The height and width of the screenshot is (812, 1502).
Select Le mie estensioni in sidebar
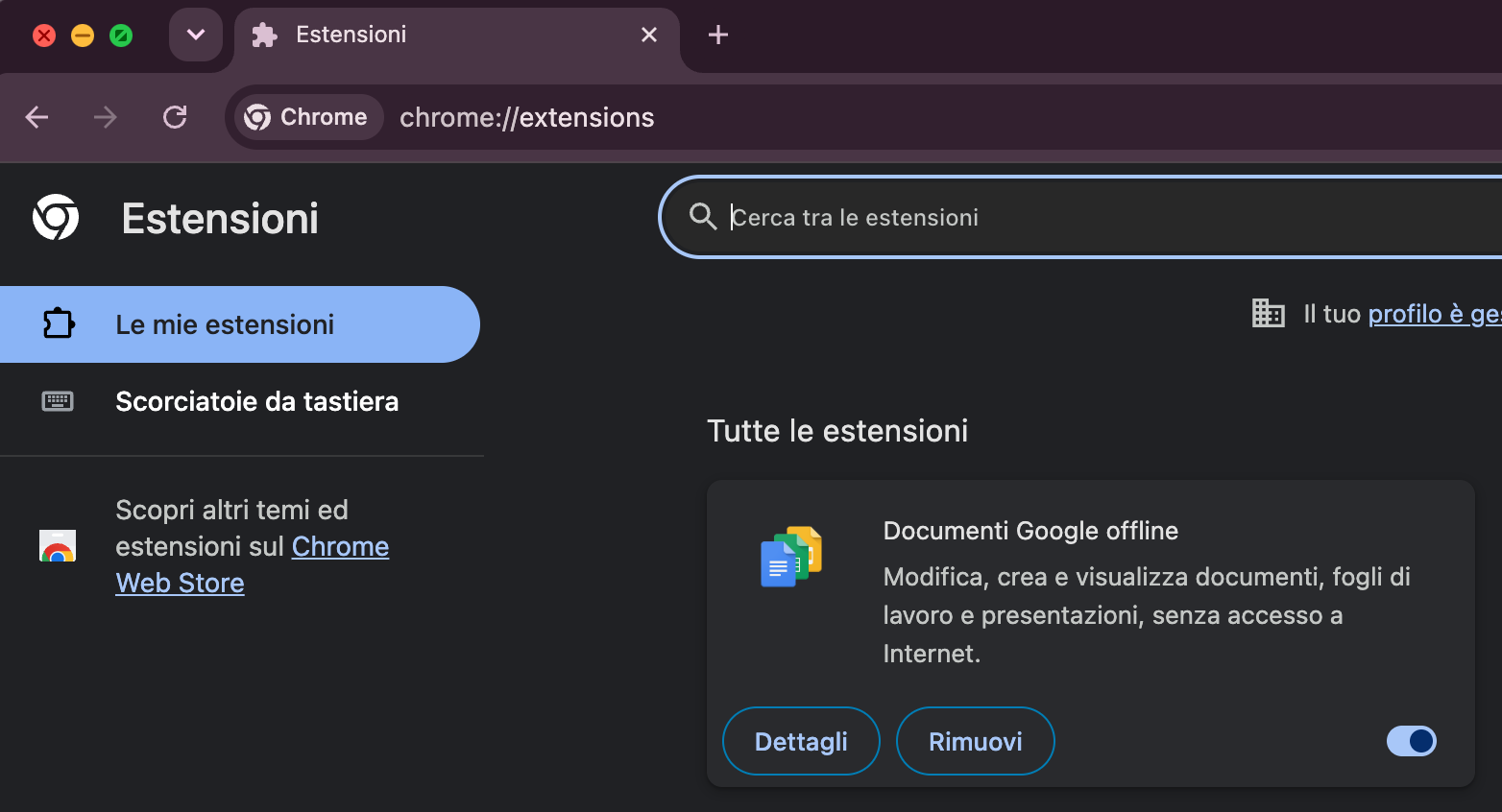[239, 324]
